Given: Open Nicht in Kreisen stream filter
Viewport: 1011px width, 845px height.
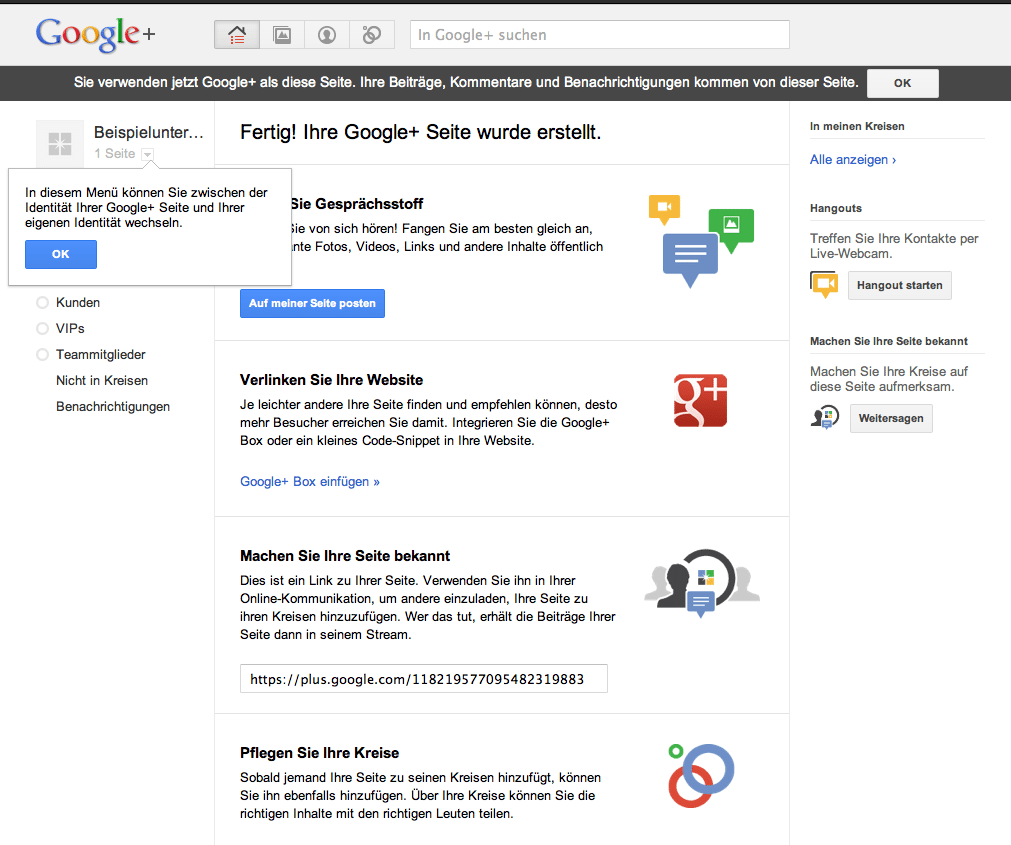Looking at the screenshot, I should pos(102,380).
